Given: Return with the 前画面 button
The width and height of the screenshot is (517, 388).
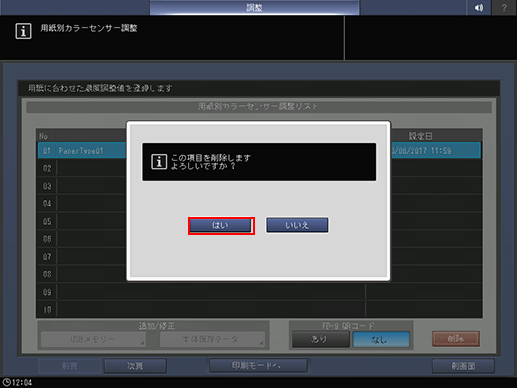Looking at the screenshot, I should [463, 366].
